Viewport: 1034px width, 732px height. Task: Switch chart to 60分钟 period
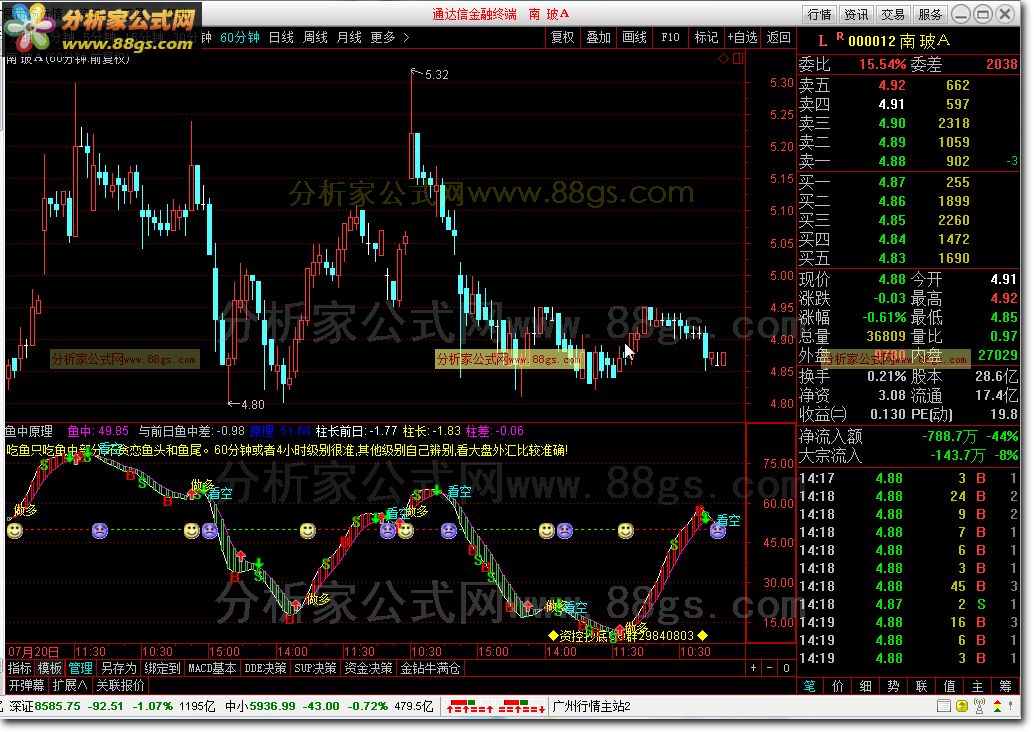click(239, 38)
